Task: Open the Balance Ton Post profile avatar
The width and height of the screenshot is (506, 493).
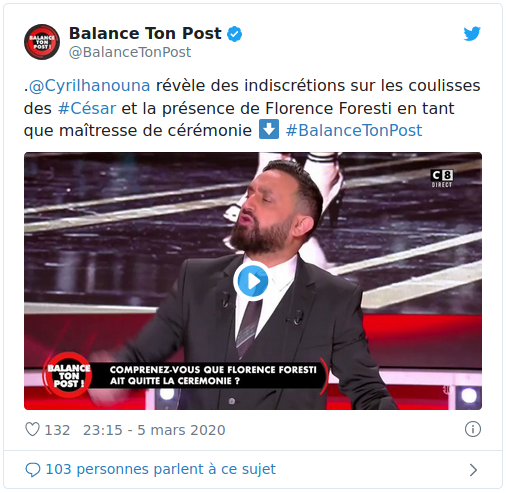Action: click(x=42, y=42)
